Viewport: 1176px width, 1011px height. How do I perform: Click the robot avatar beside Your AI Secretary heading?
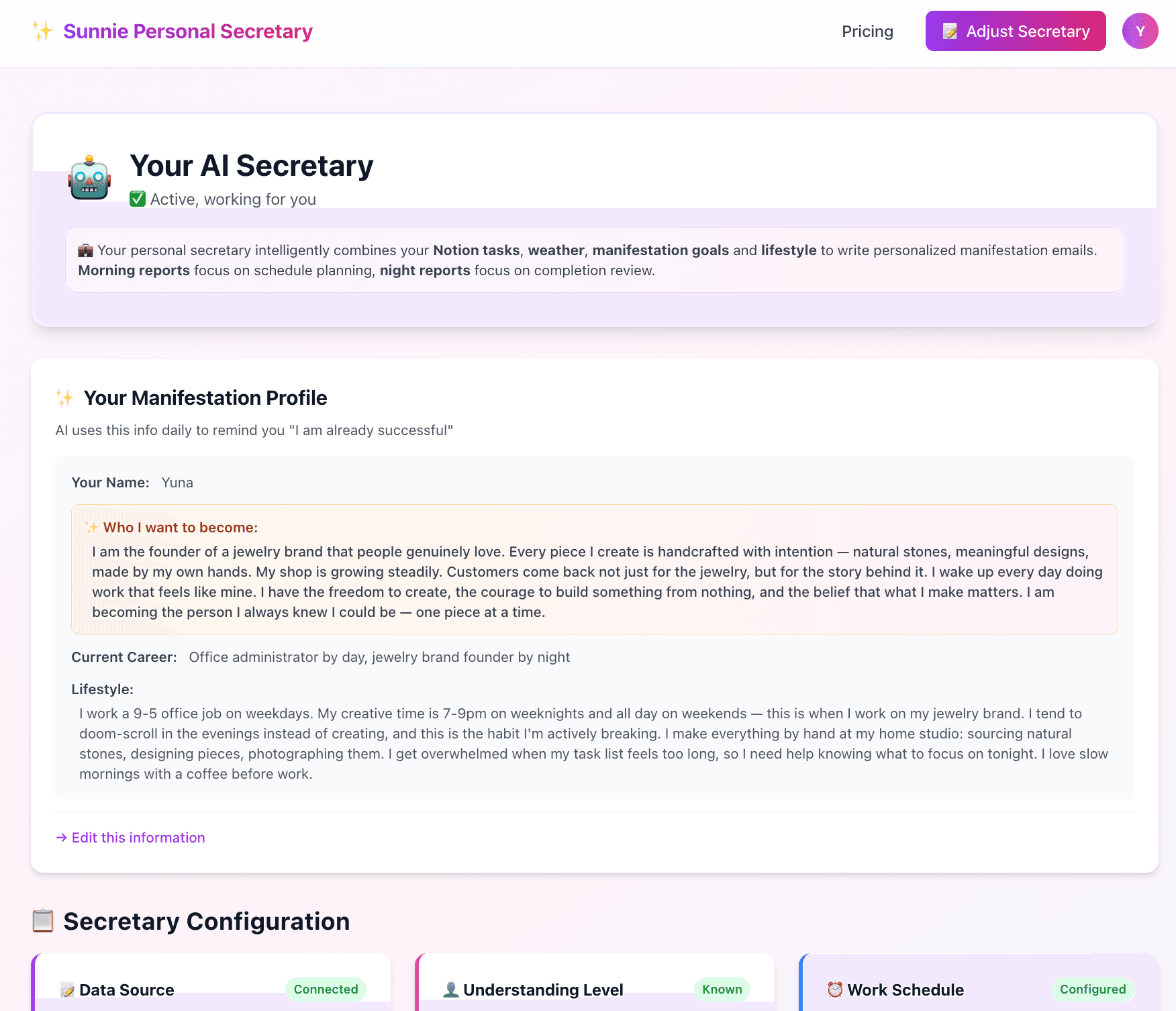[x=89, y=179]
